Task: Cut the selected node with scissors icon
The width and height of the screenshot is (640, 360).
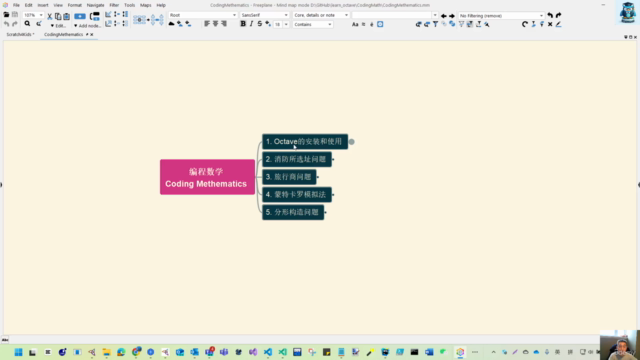Action: [x=49, y=16]
